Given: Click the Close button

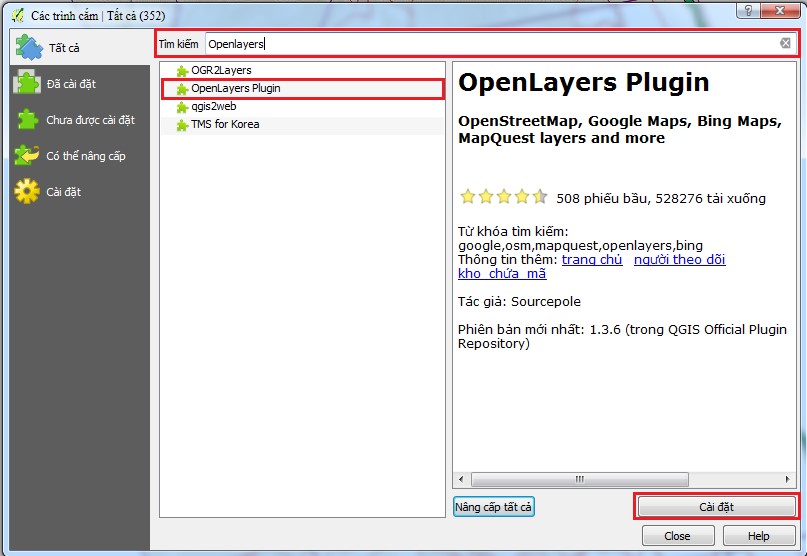Looking at the screenshot, I should (x=677, y=536).
